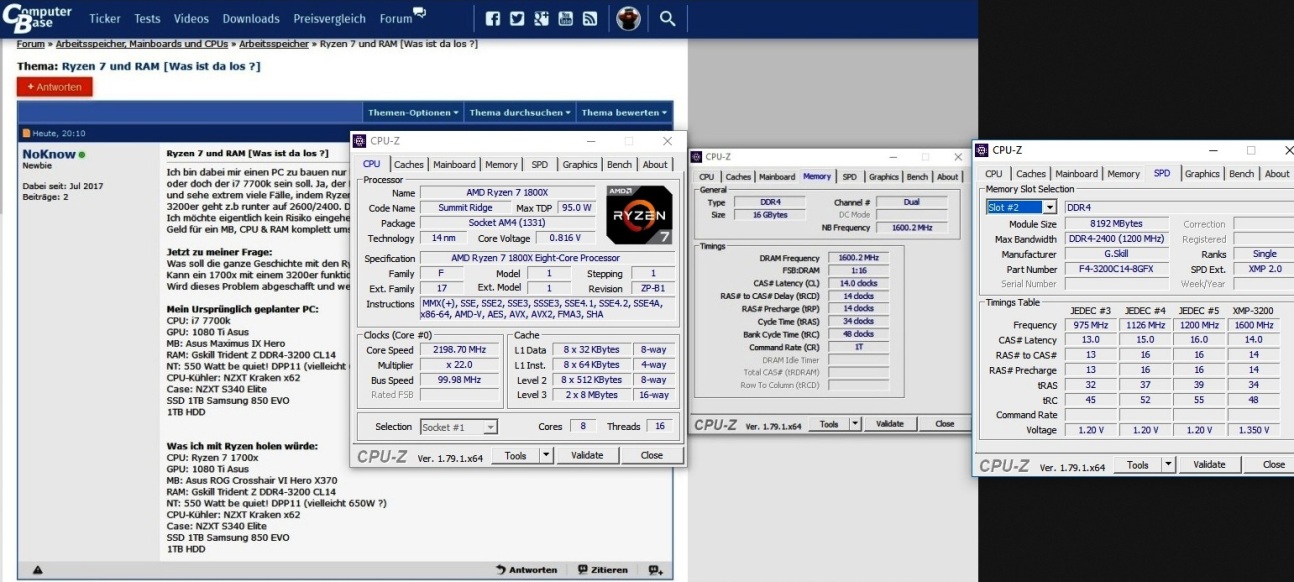Switch to Bench tab in processor CPU-Z window
The height and width of the screenshot is (582, 1294).
pyautogui.click(x=619, y=164)
